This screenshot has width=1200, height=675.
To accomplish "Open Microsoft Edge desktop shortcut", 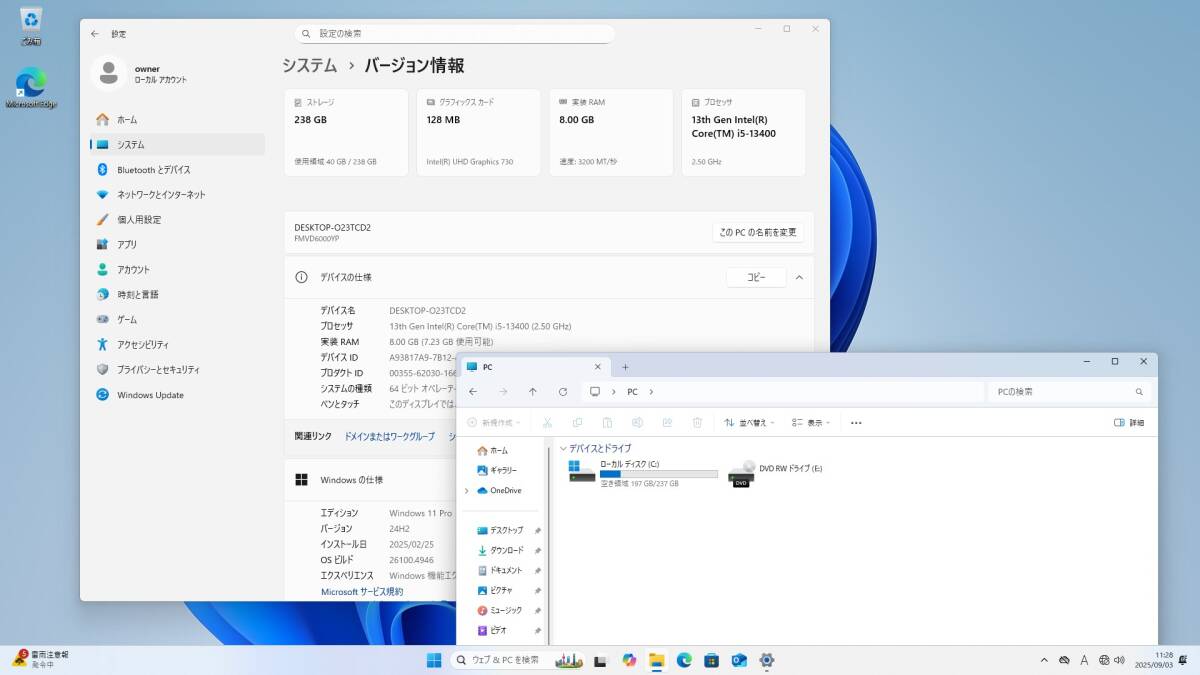I will click(x=31, y=87).
